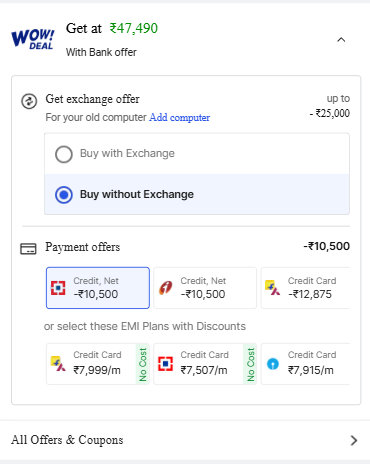Choose Flipkart Axis EMI ₹7,999/m plan
This screenshot has height=464, width=370.
click(x=98, y=364)
